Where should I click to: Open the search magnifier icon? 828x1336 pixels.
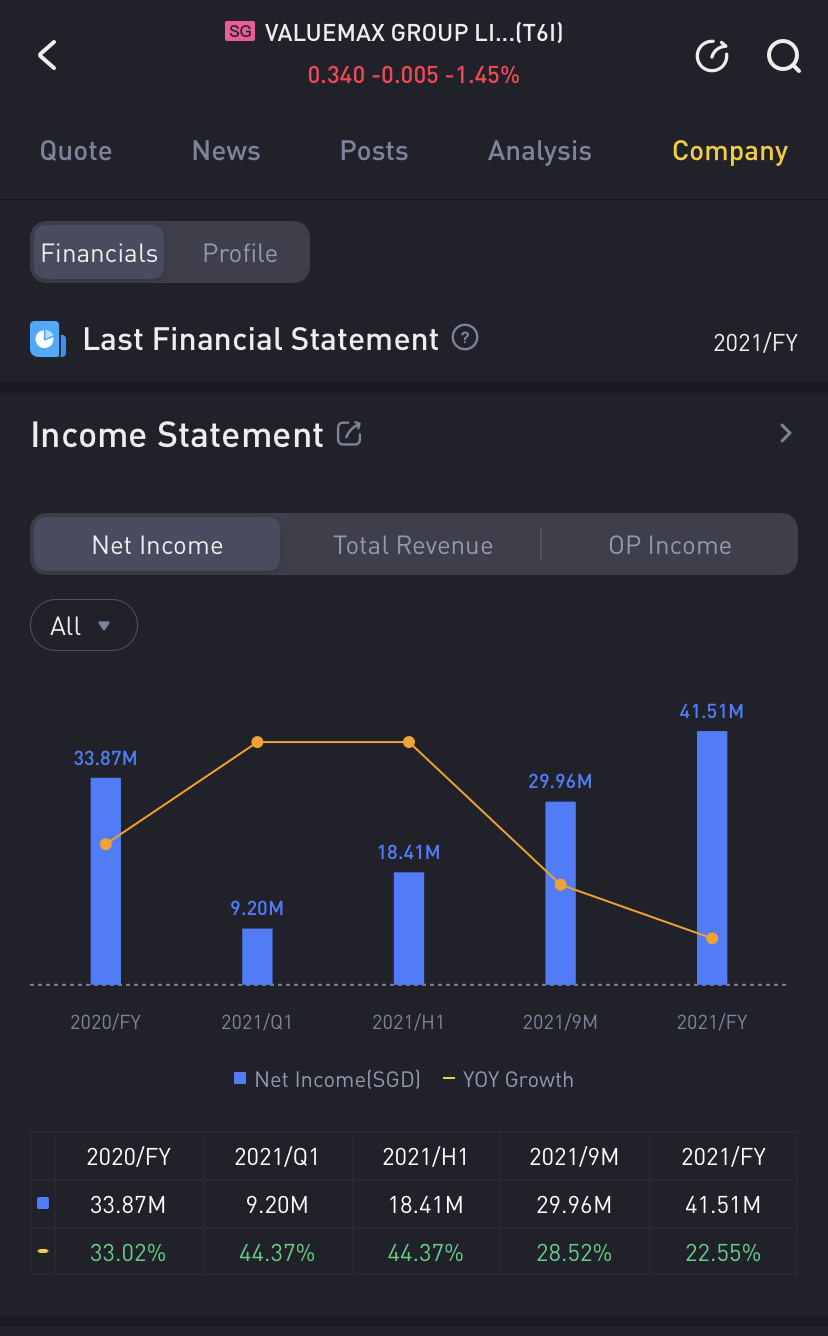tap(784, 56)
